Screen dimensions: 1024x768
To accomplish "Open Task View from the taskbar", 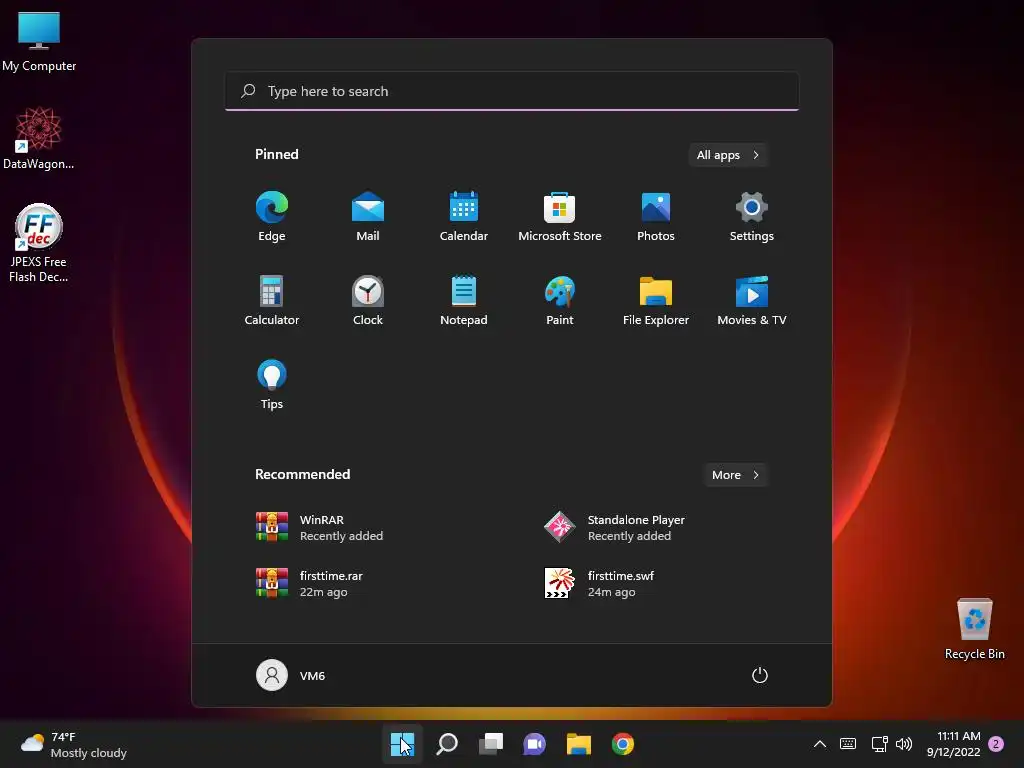I will pyautogui.click(x=490, y=744).
